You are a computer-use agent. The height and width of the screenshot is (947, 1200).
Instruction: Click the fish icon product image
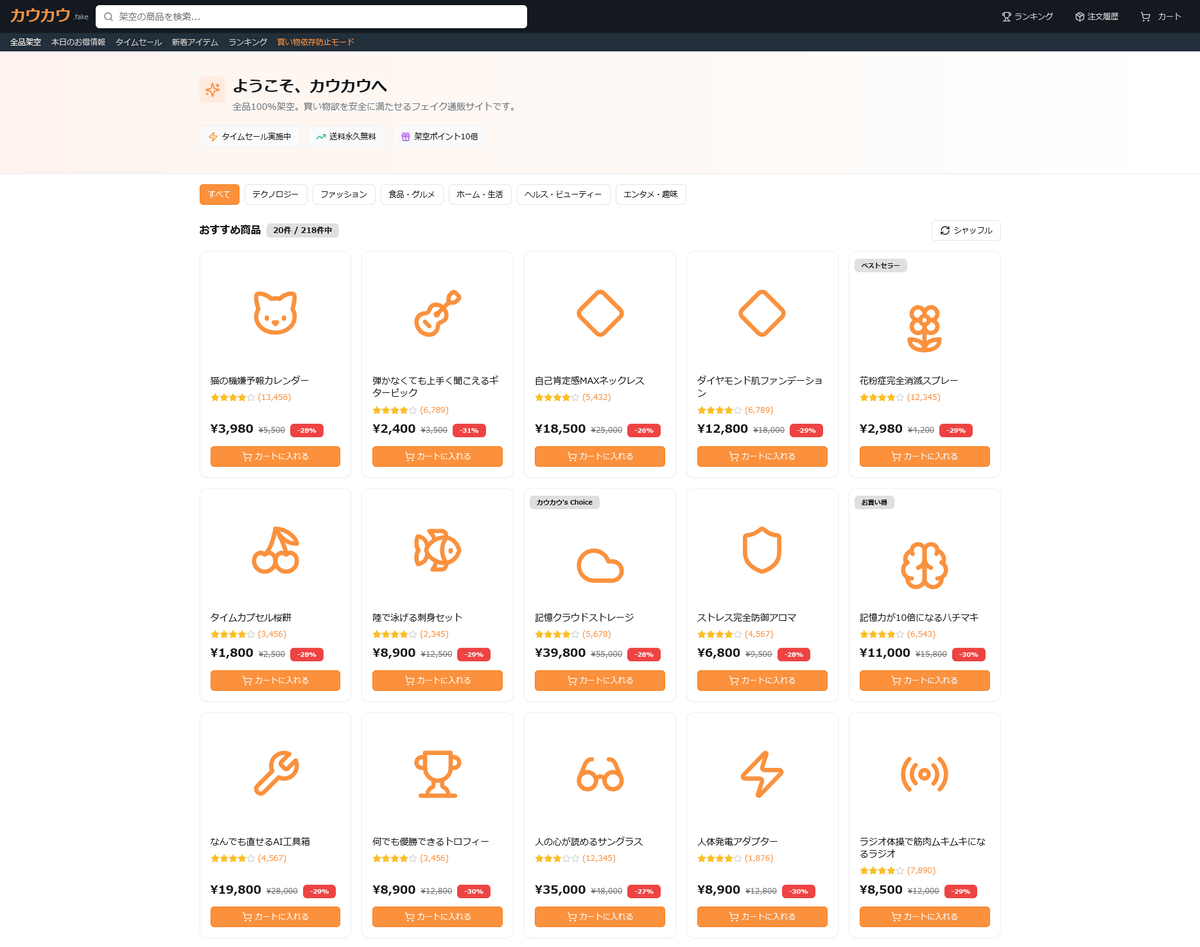[x=437, y=549]
